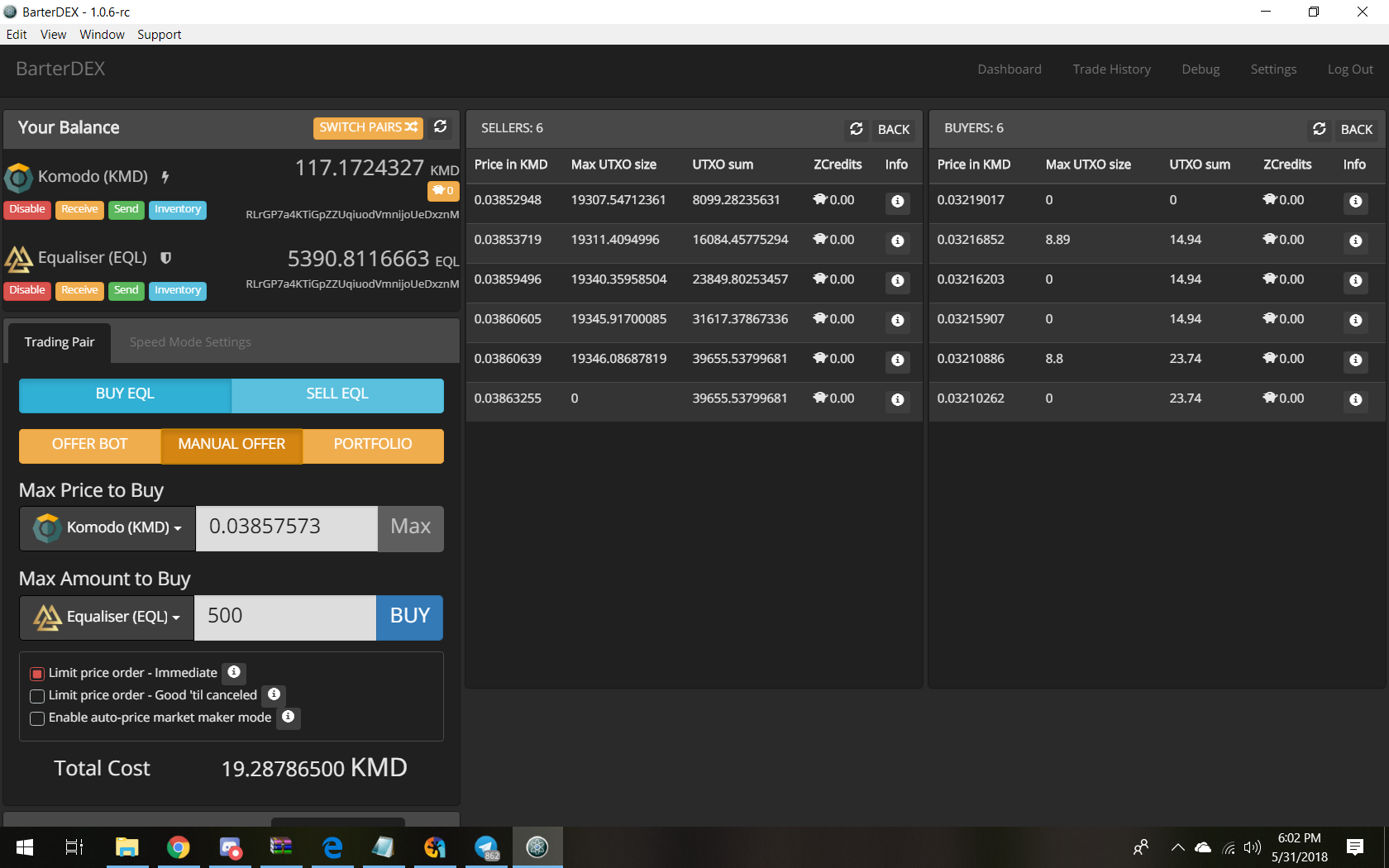Screen dimensions: 1389x868
Task: Toggle Limit price order - Immediate checkbox
Action: [x=37, y=674]
